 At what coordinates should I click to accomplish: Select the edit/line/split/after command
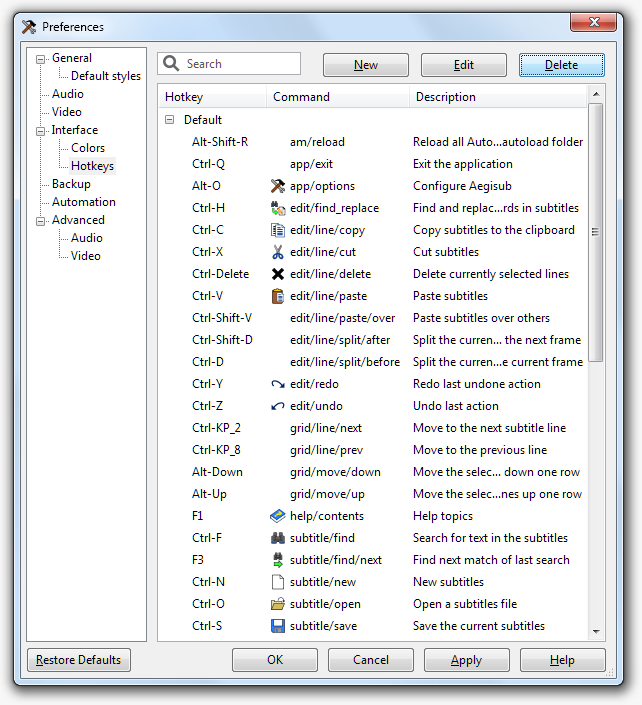click(x=340, y=340)
